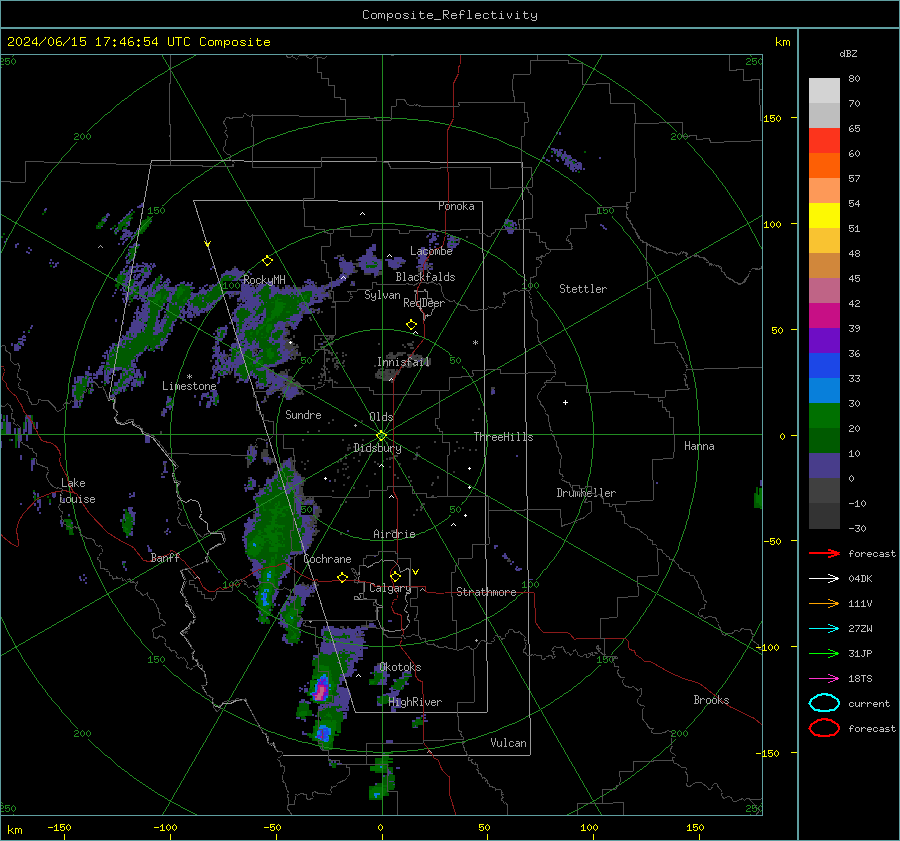The height and width of the screenshot is (841, 900).
Task: Click the Composite_Reflectivity title text
Action: tap(450, 15)
